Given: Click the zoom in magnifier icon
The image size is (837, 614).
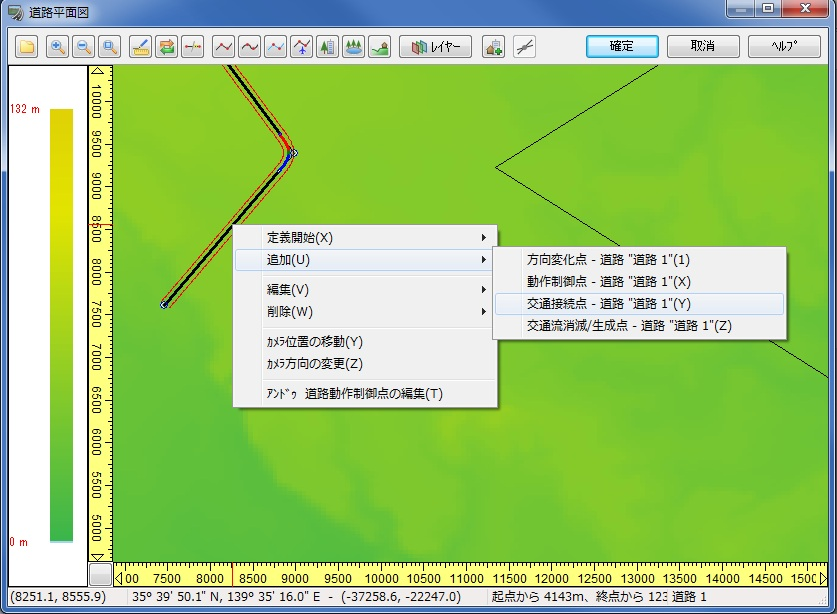Looking at the screenshot, I should coord(57,46).
